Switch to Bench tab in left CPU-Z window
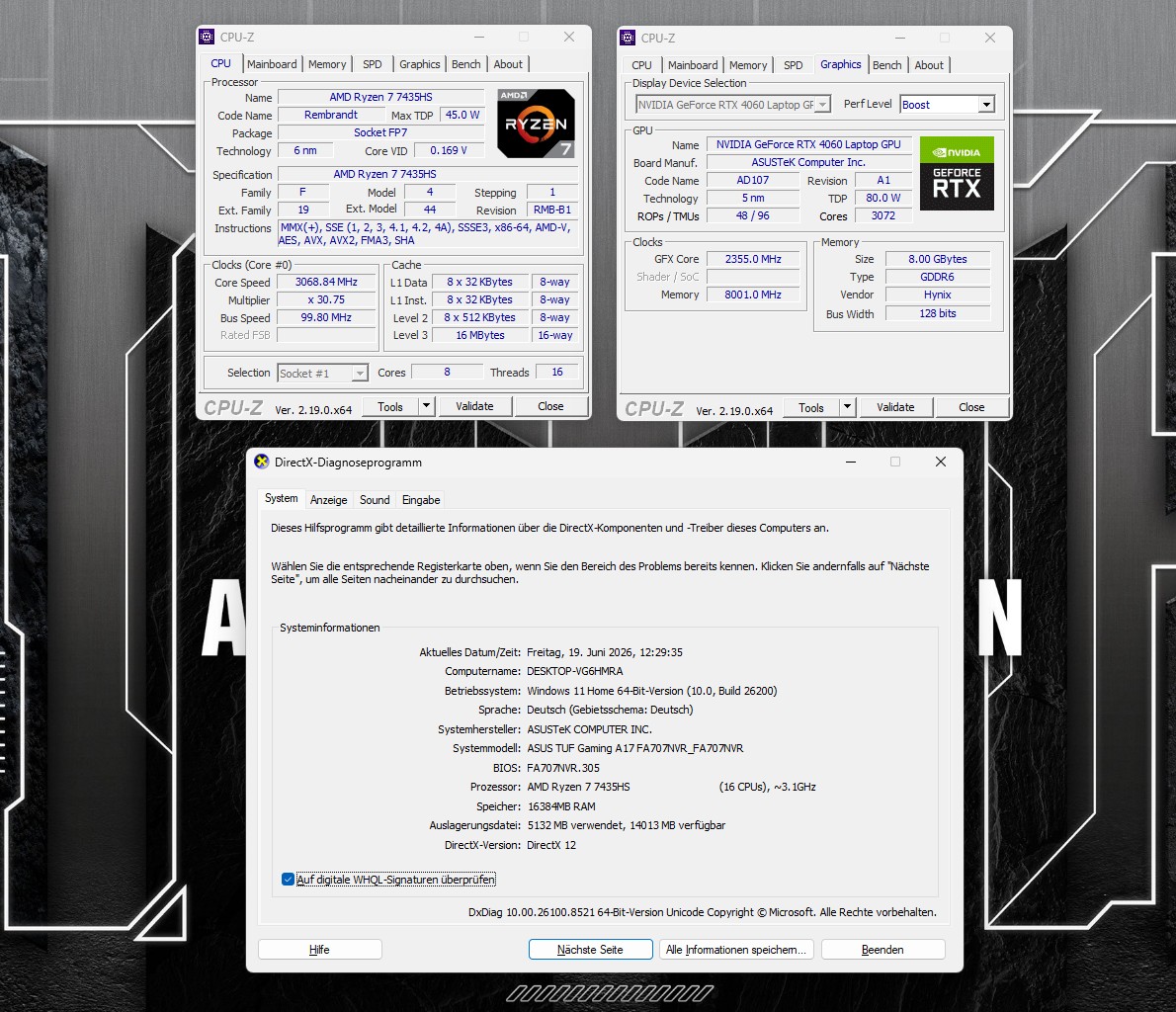Viewport: 1176px width, 1012px height. point(465,64)
